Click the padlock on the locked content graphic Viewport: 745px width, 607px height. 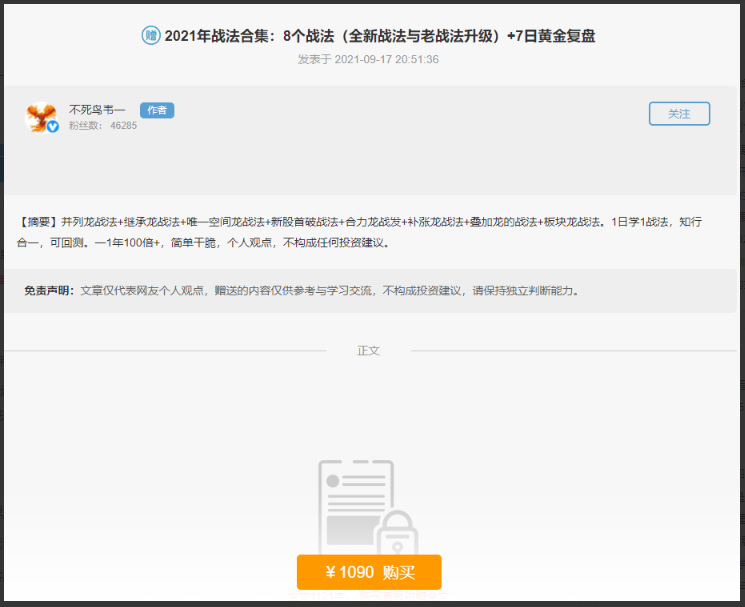[397, 535]
